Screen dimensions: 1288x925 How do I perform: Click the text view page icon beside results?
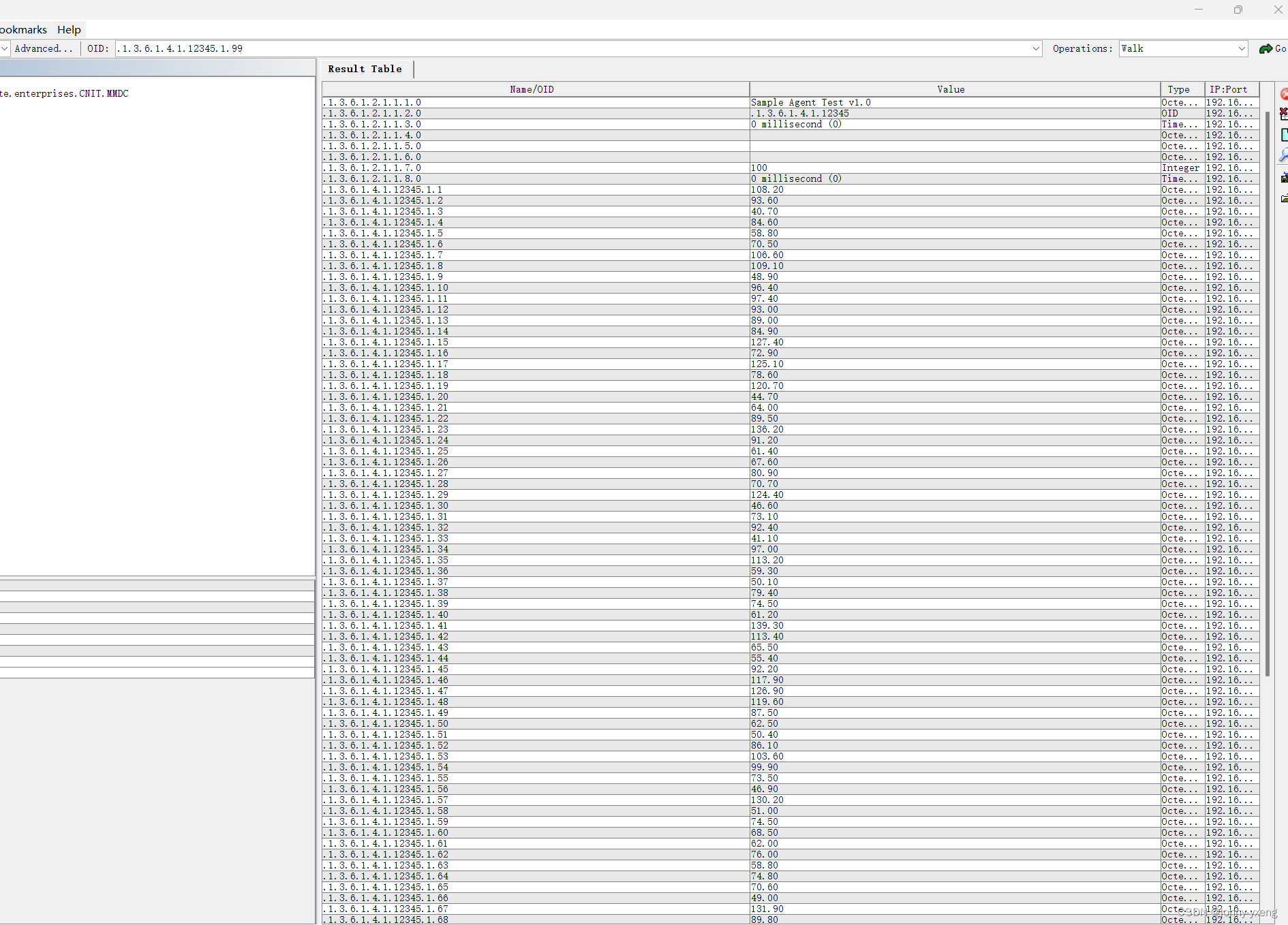(x=1284, y=135)
